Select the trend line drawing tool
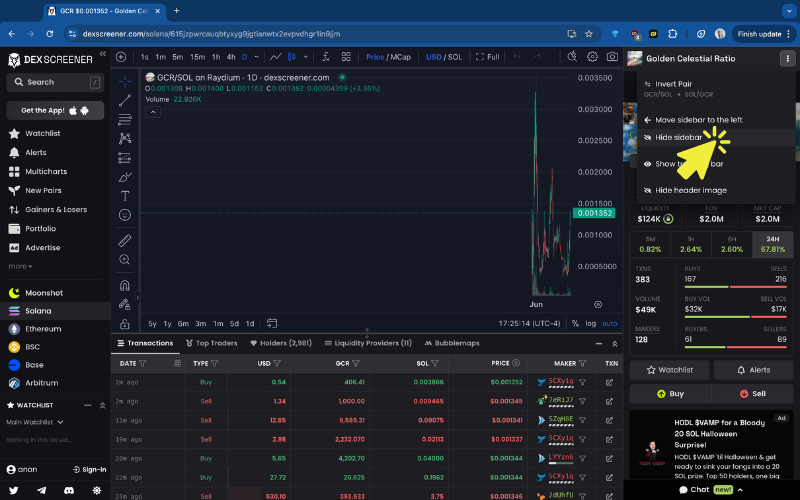This screenshot has width=800, height=500. click(x=125, y=100)
